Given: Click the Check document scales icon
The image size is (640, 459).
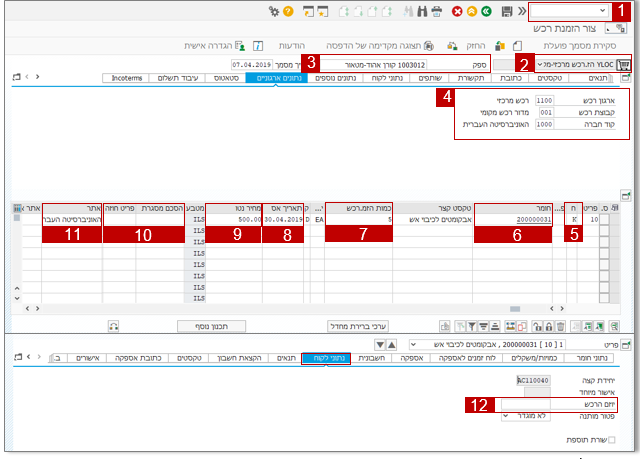Looking at the screenshot, I should [x=452, y=46].
